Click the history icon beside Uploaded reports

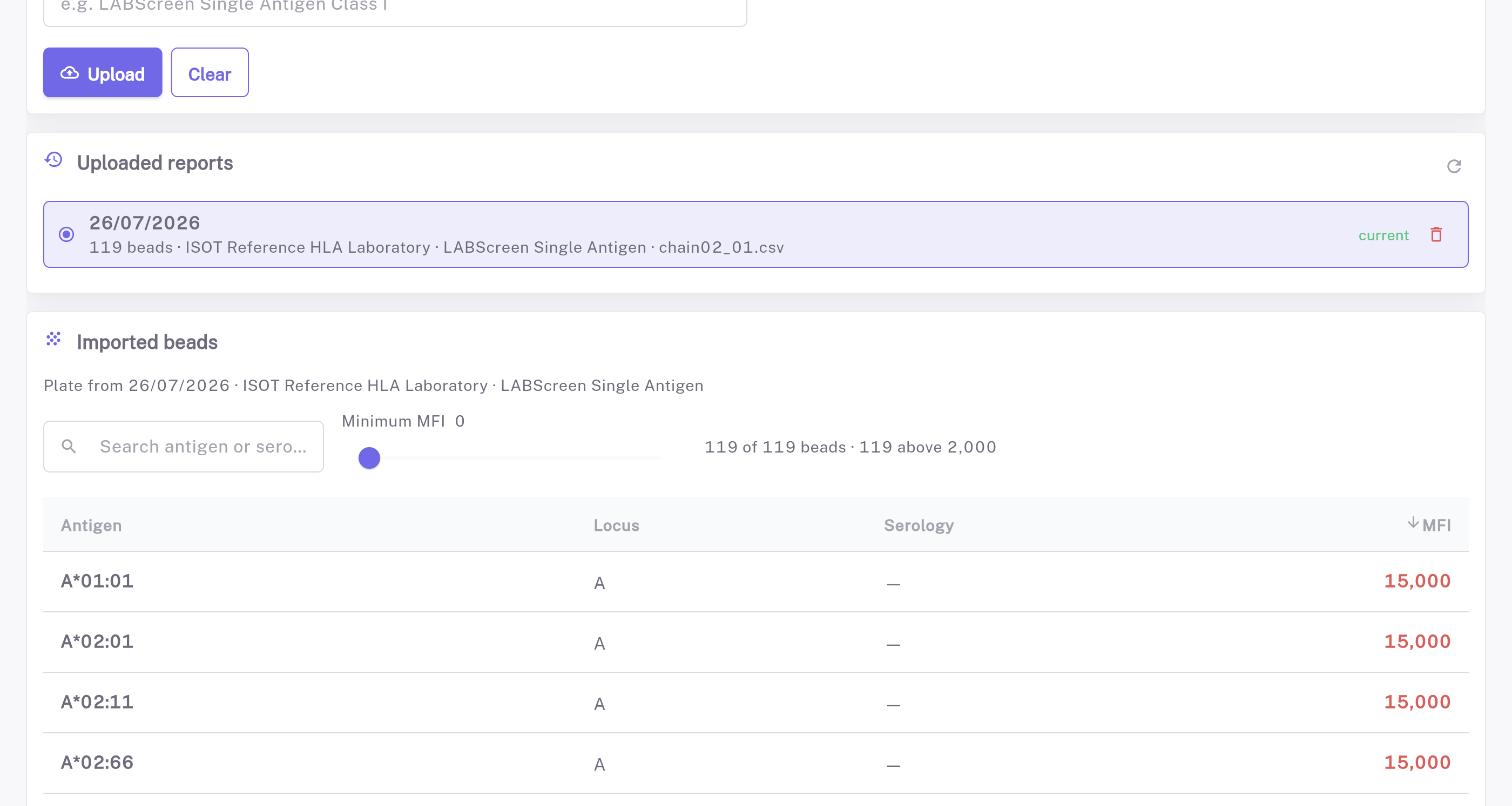[x=54, y=160]
